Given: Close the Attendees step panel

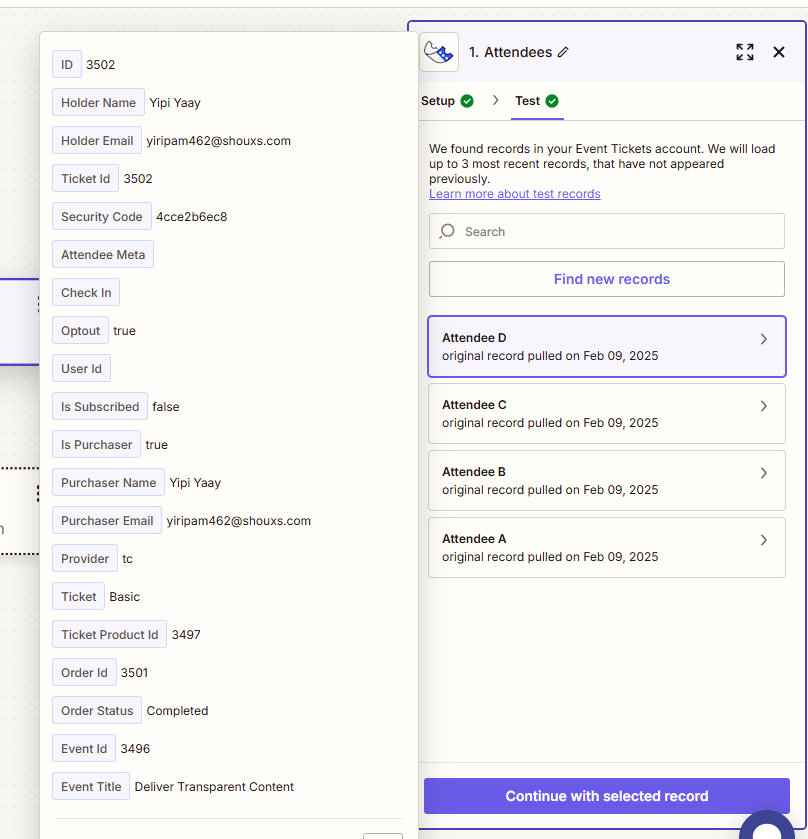Looking at the screenshot, I should pos(779,52).
